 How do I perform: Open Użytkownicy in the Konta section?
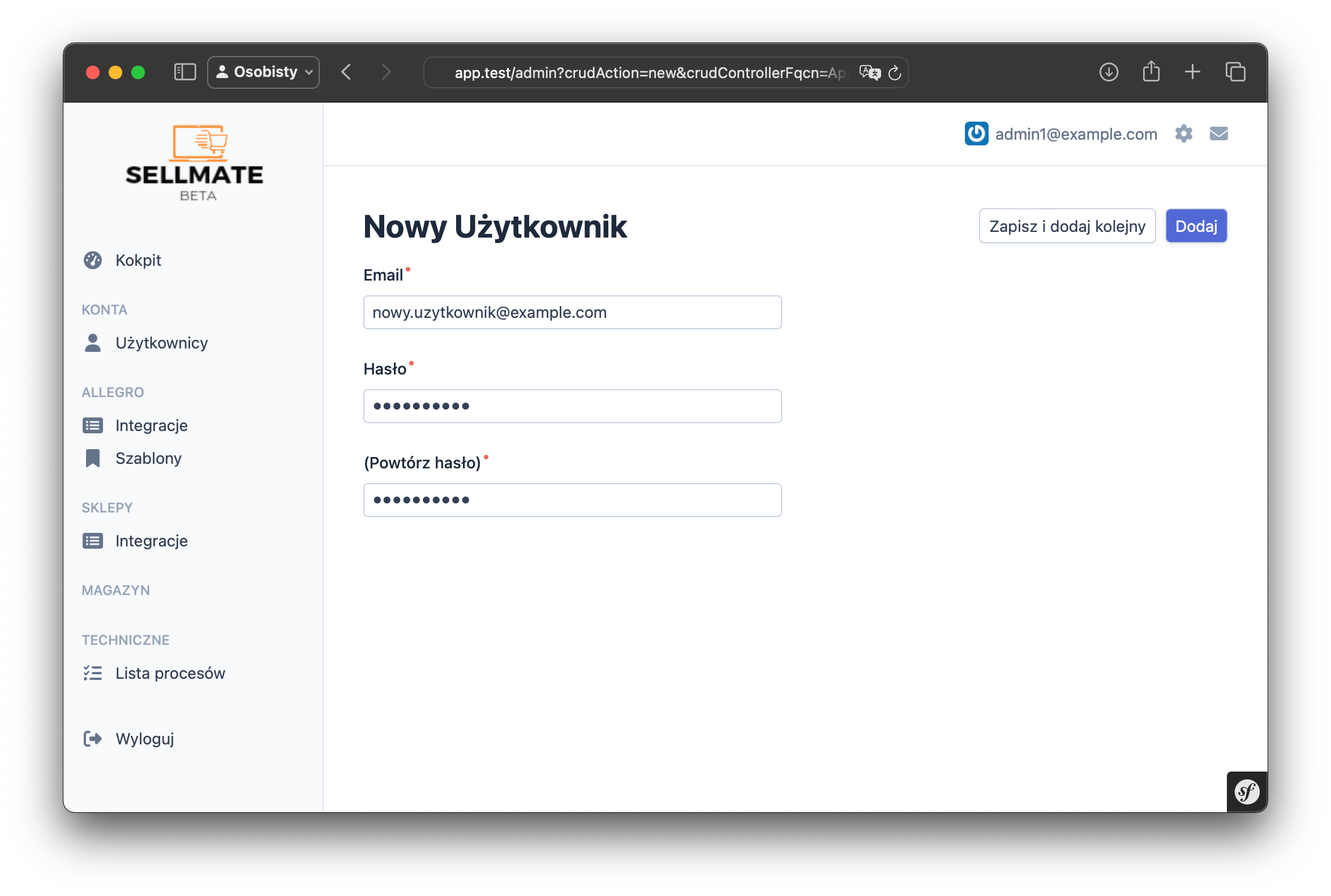tap(161, 343)
